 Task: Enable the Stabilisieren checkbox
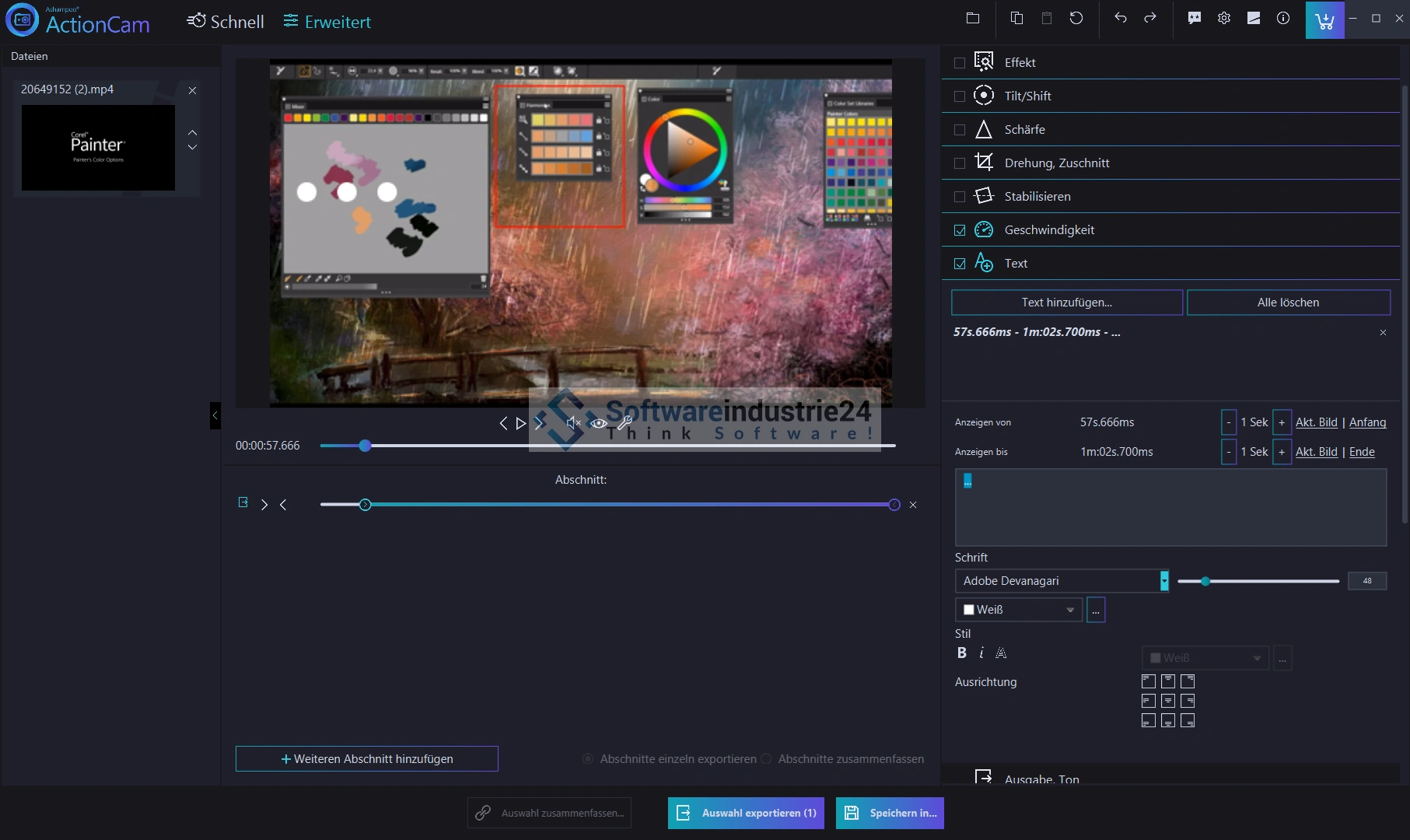click(x=960, y=197)
